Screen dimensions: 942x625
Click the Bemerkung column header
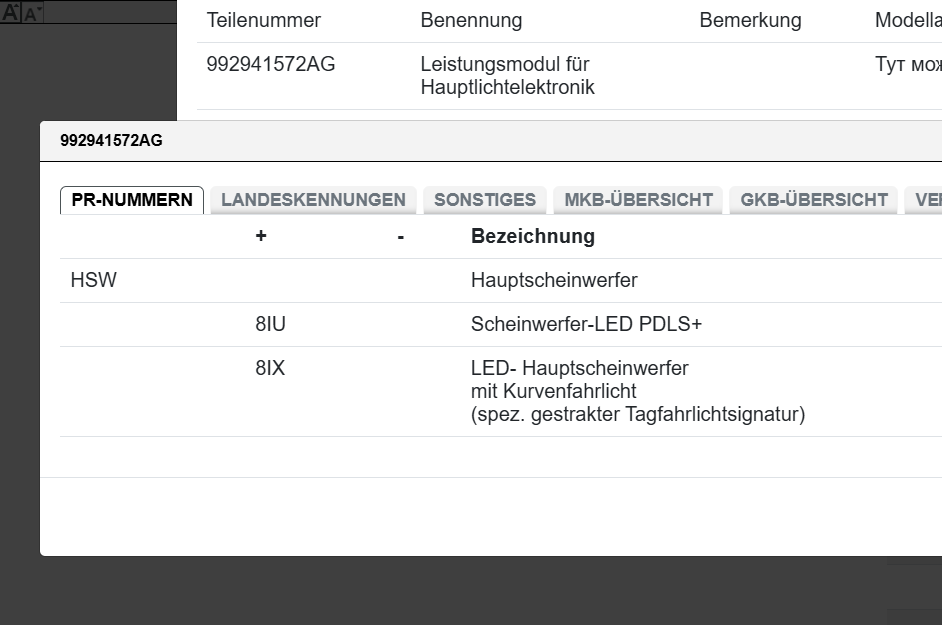[x=750, y=21]
